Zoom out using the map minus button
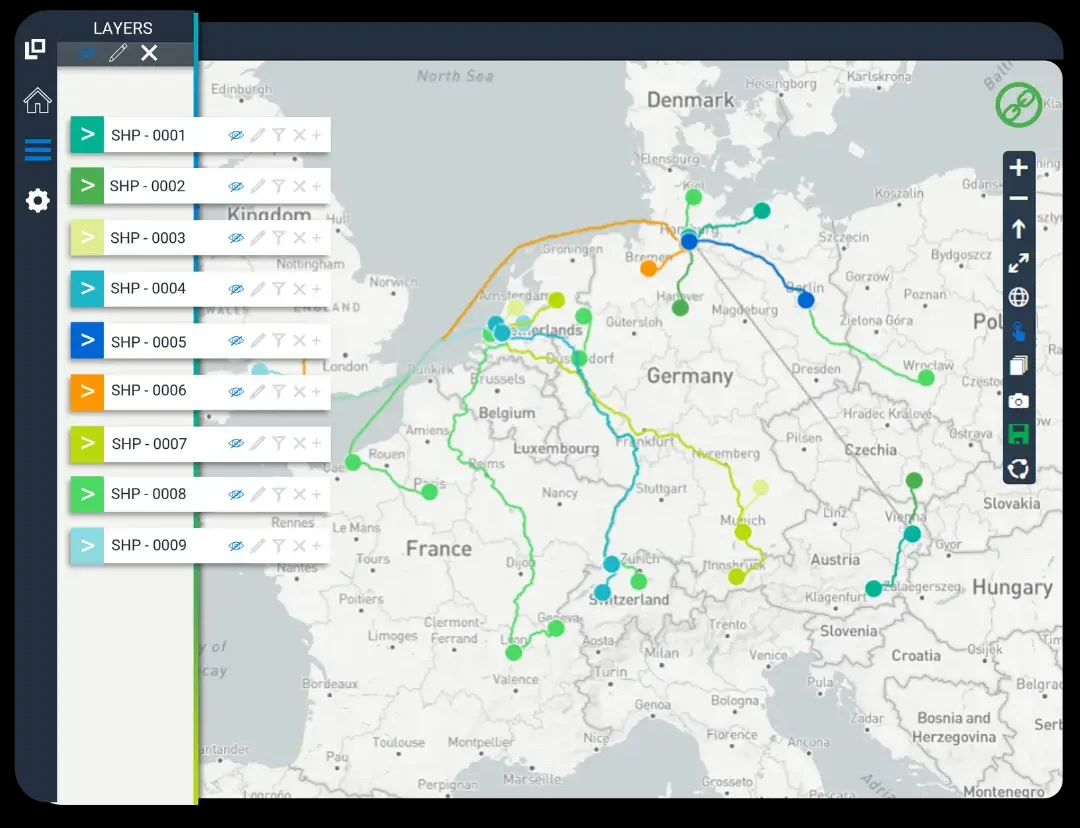Viewport: 1080px width, 828px height. [x=1018, y=199]
